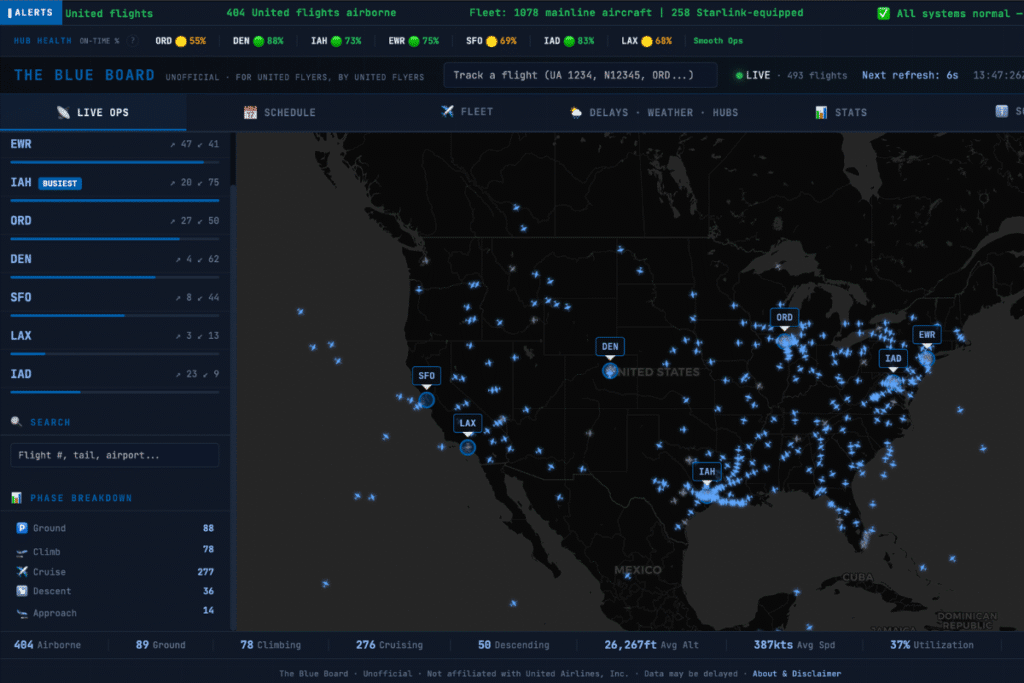Expand the EWR hub row in sidebar
1024x683 pixels.
[114, 145]
